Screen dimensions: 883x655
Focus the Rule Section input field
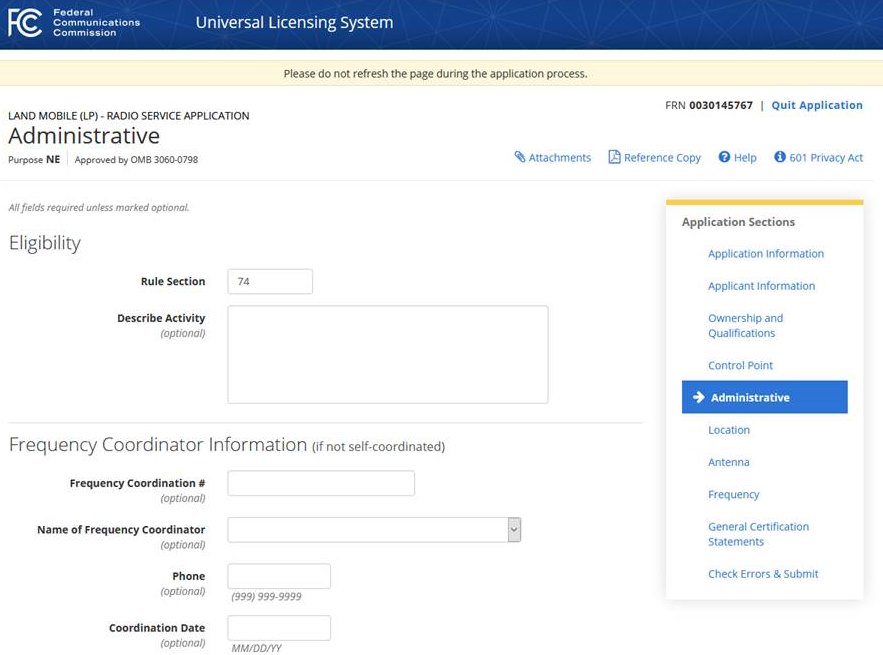click(270, 282)
